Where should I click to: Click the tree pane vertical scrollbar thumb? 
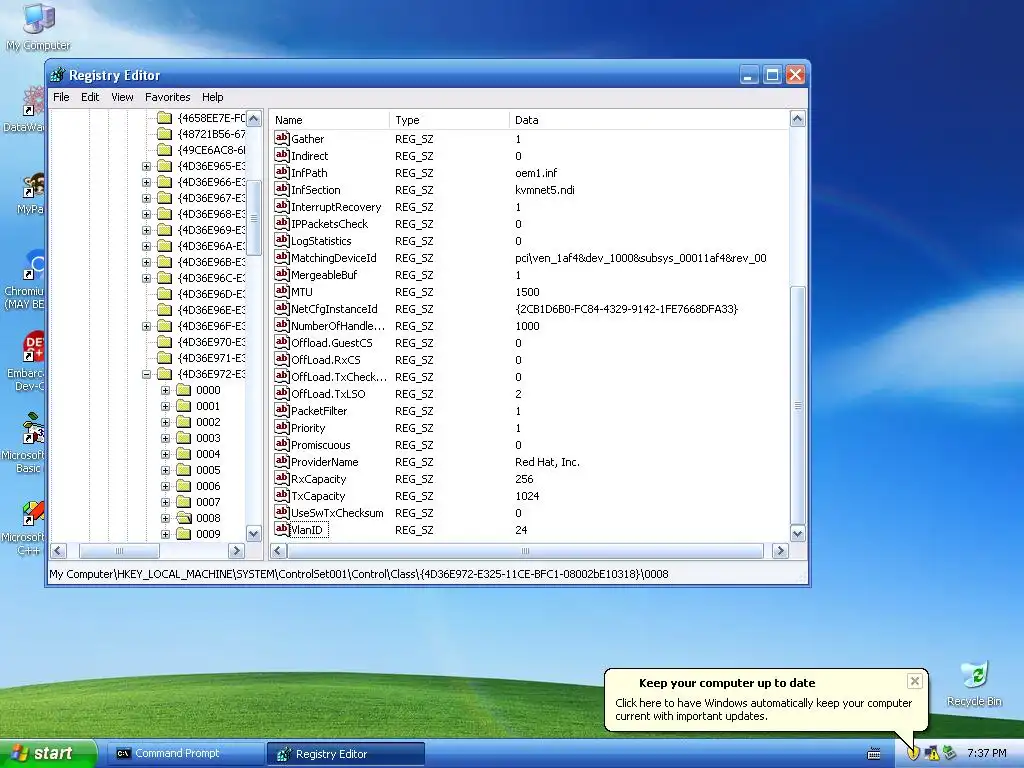pyautogui.click(x=254, y=219)
